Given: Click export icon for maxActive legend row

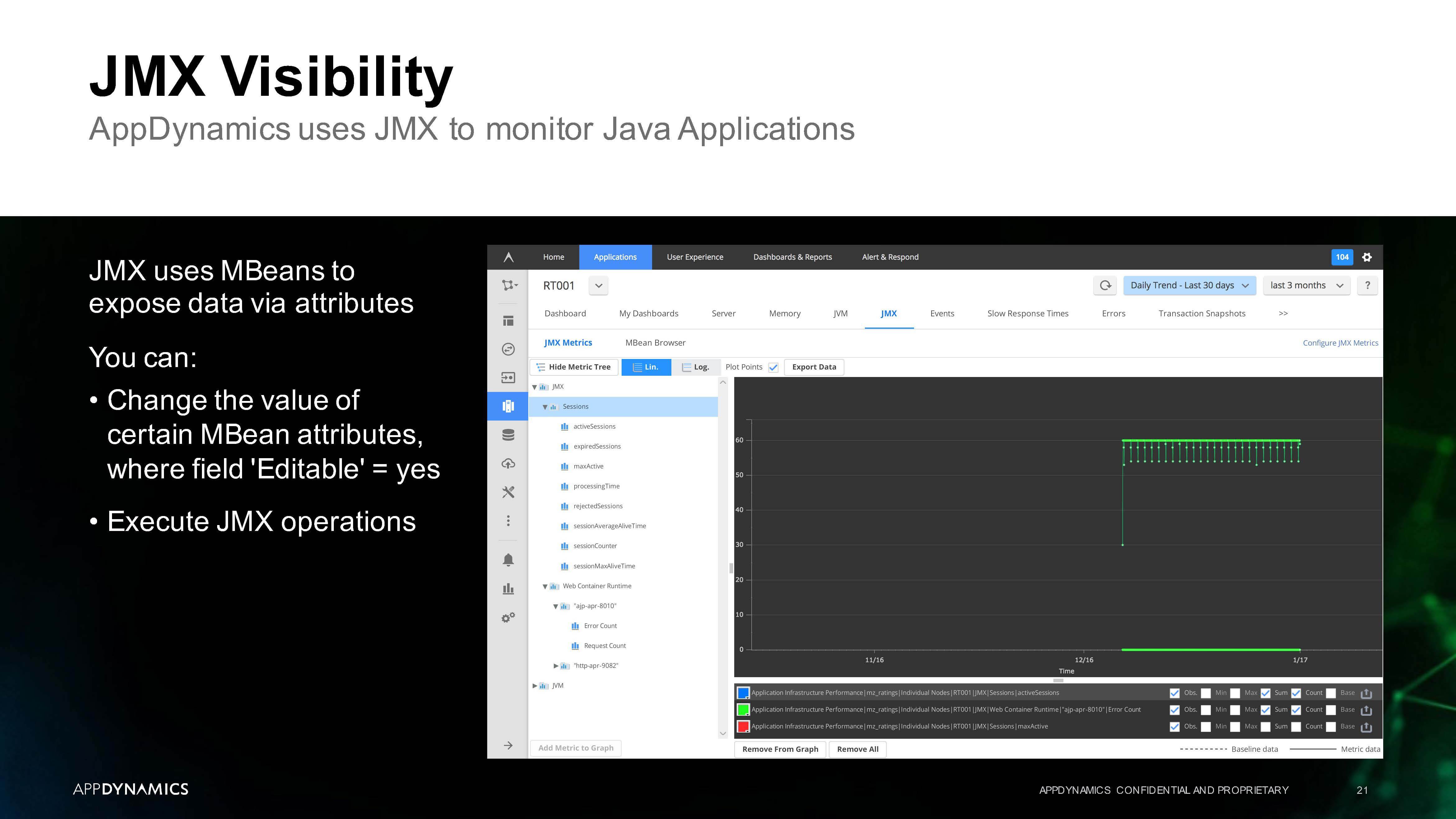Looking at the screenshot, I should pos(1366,727).
